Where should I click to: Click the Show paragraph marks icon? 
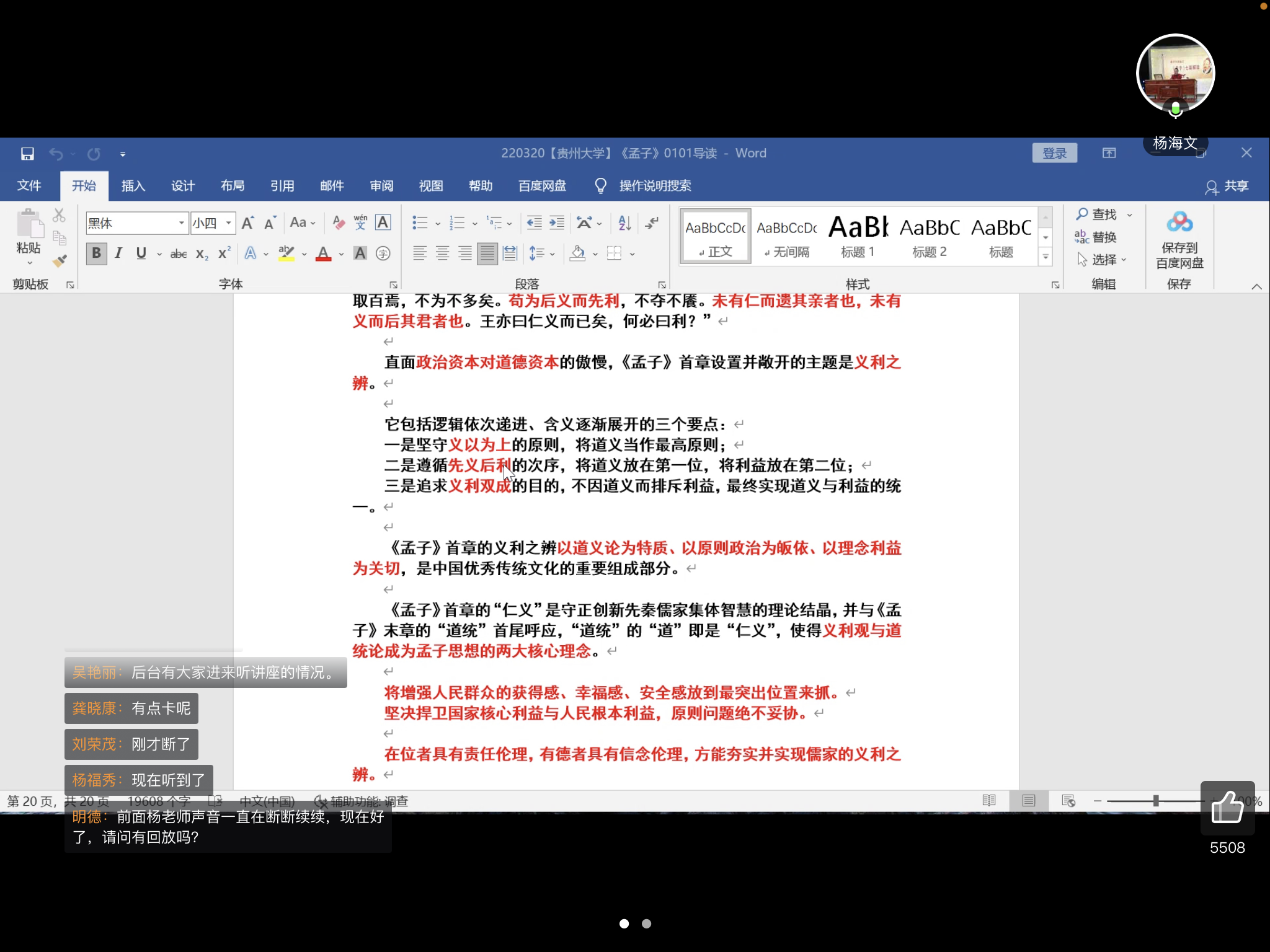click(x=652, y=223)
